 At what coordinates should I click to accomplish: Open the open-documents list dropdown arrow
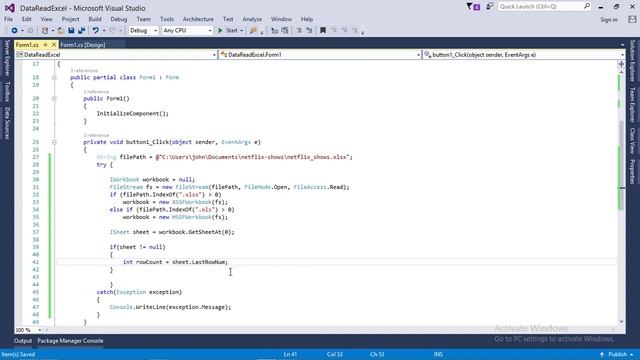(622, 45)
